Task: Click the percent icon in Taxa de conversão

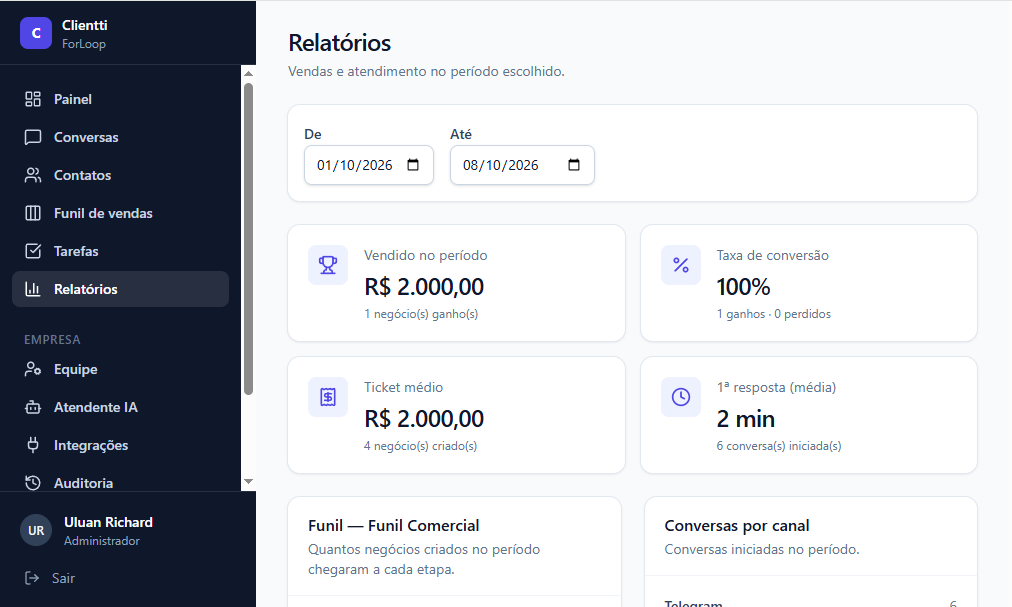Action: coord(681,265)
